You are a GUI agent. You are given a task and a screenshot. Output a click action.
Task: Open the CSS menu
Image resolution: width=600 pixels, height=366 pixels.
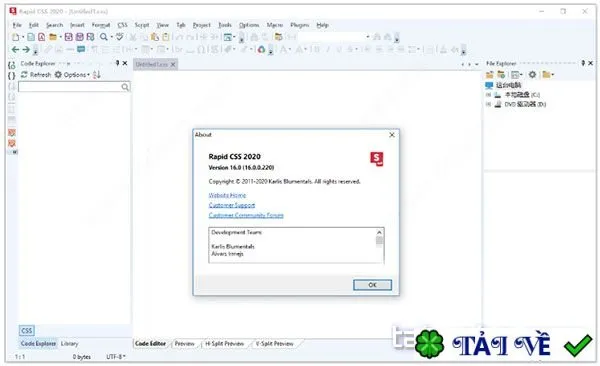click(x=122, y=25)
